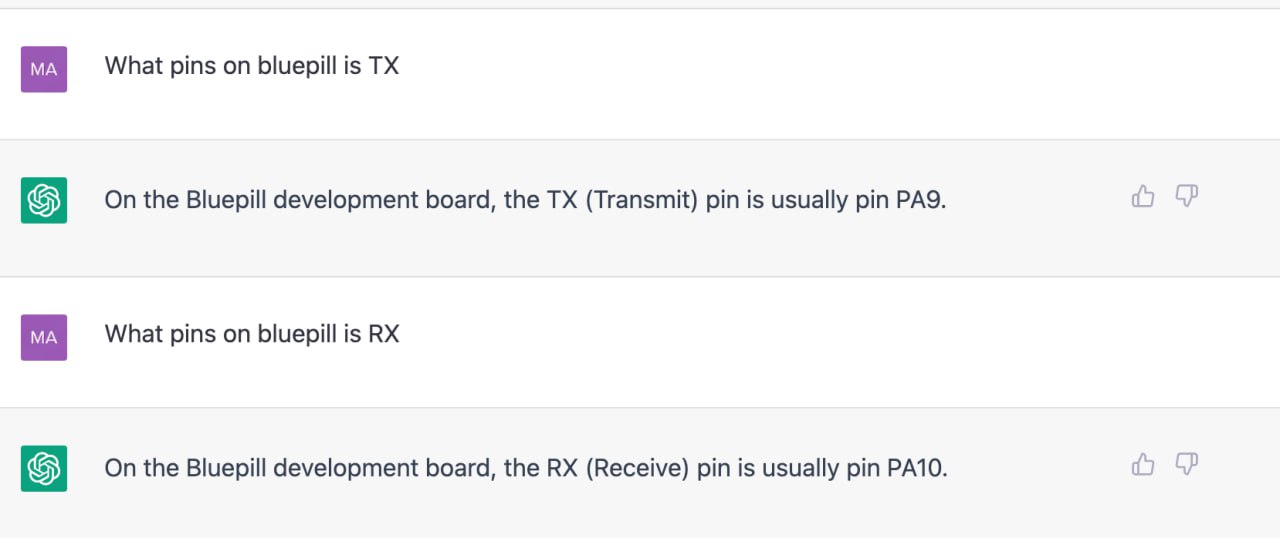
Task: Click the word "(Receive)" in the answer
Action: (638, 468)
